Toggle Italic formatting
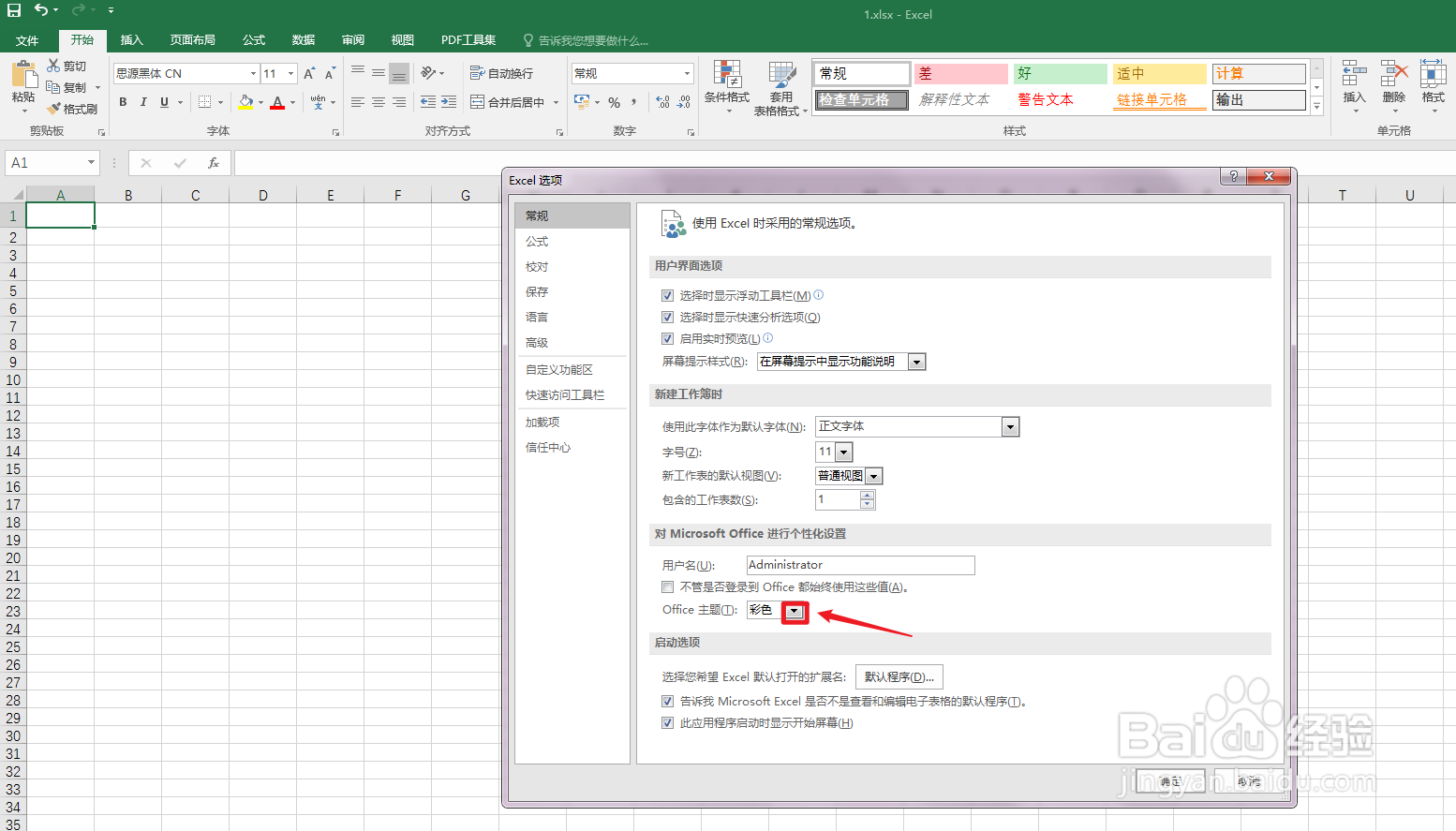 pyautogui.click(x=143, y=102)
